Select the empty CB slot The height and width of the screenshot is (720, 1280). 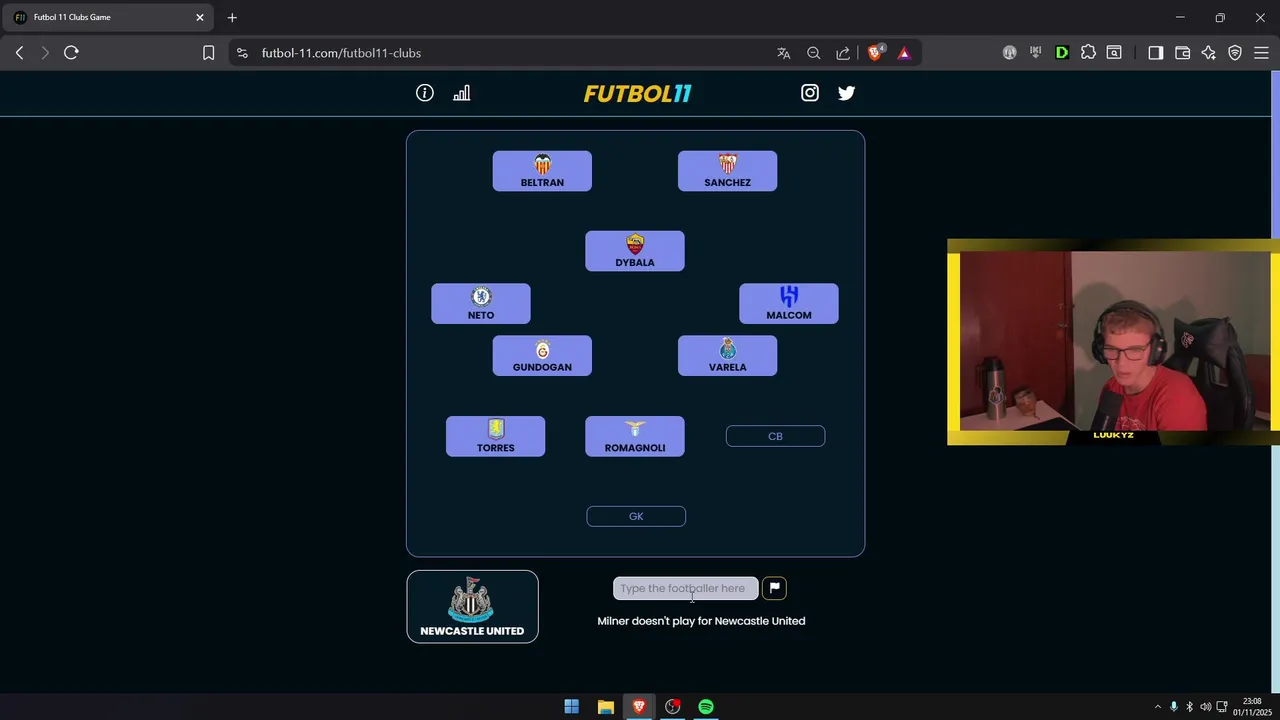click(775, 436)
